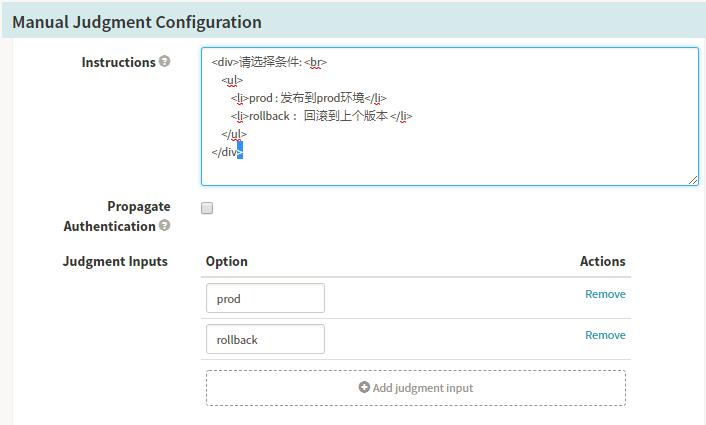Click the help icon beside Instructions
This screenshot has height=425, width=706.
165,62
